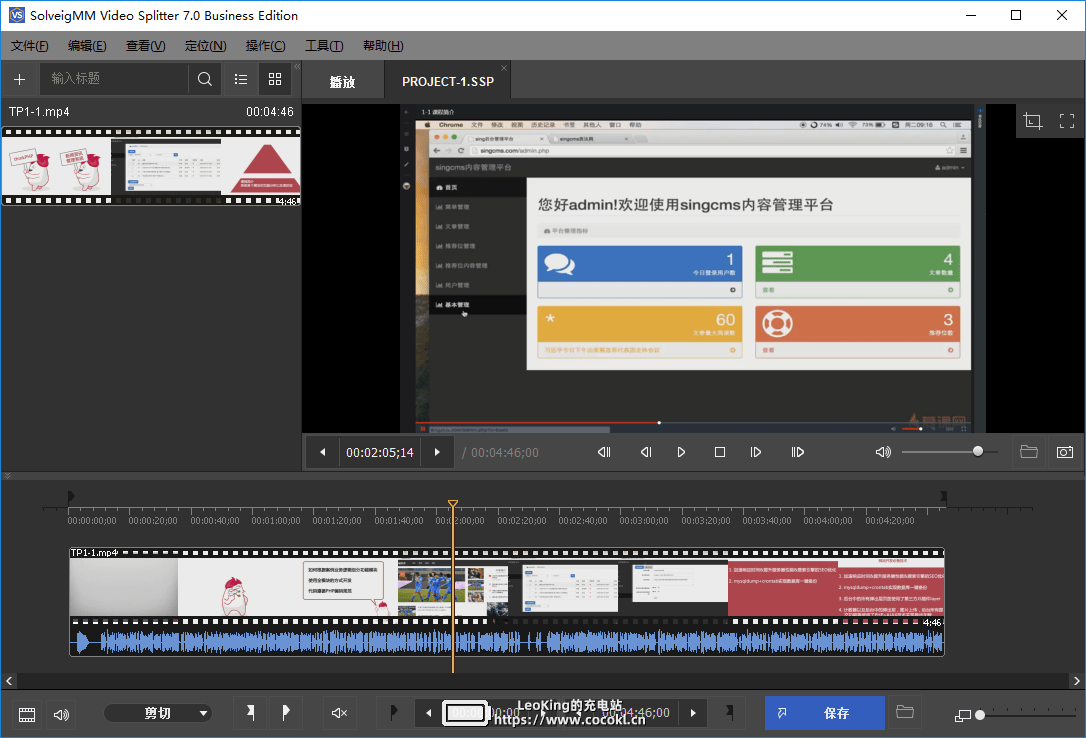Collapse the timeline panel with the double chevron

(x=7, y=476)
